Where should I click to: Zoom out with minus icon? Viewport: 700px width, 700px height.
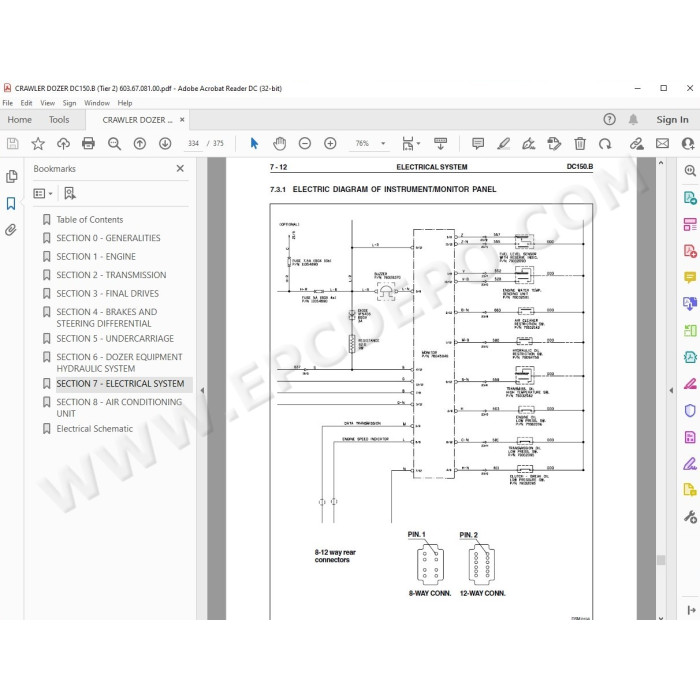click(x=305, y=143)
